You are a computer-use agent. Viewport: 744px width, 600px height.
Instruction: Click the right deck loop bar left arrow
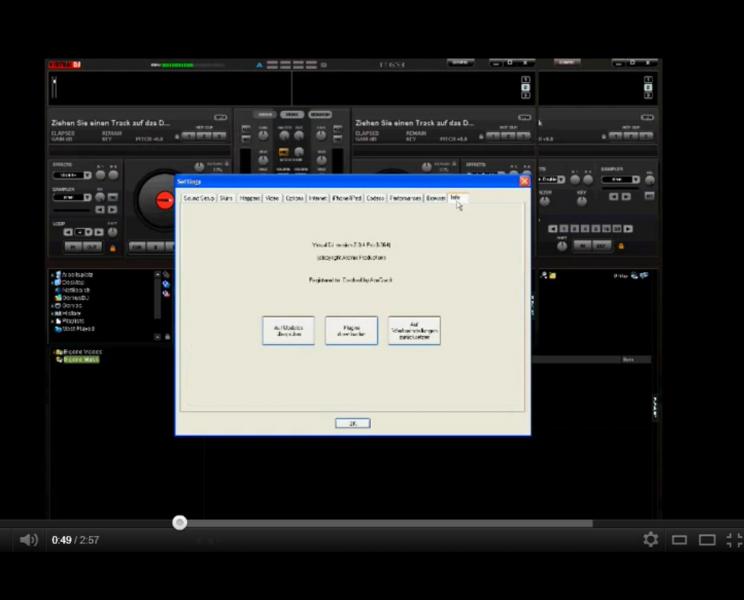coord(552,229)
